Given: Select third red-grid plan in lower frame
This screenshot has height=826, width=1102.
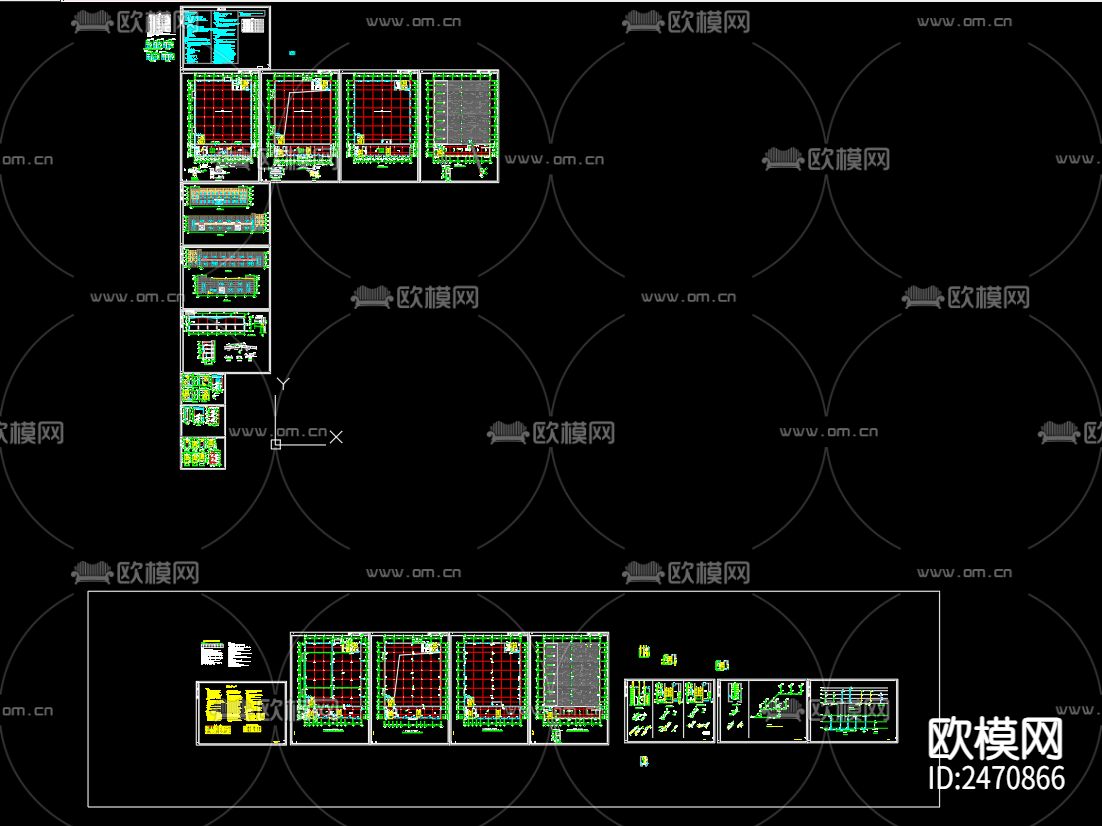Looking at the screenshot, I should 489,688.
